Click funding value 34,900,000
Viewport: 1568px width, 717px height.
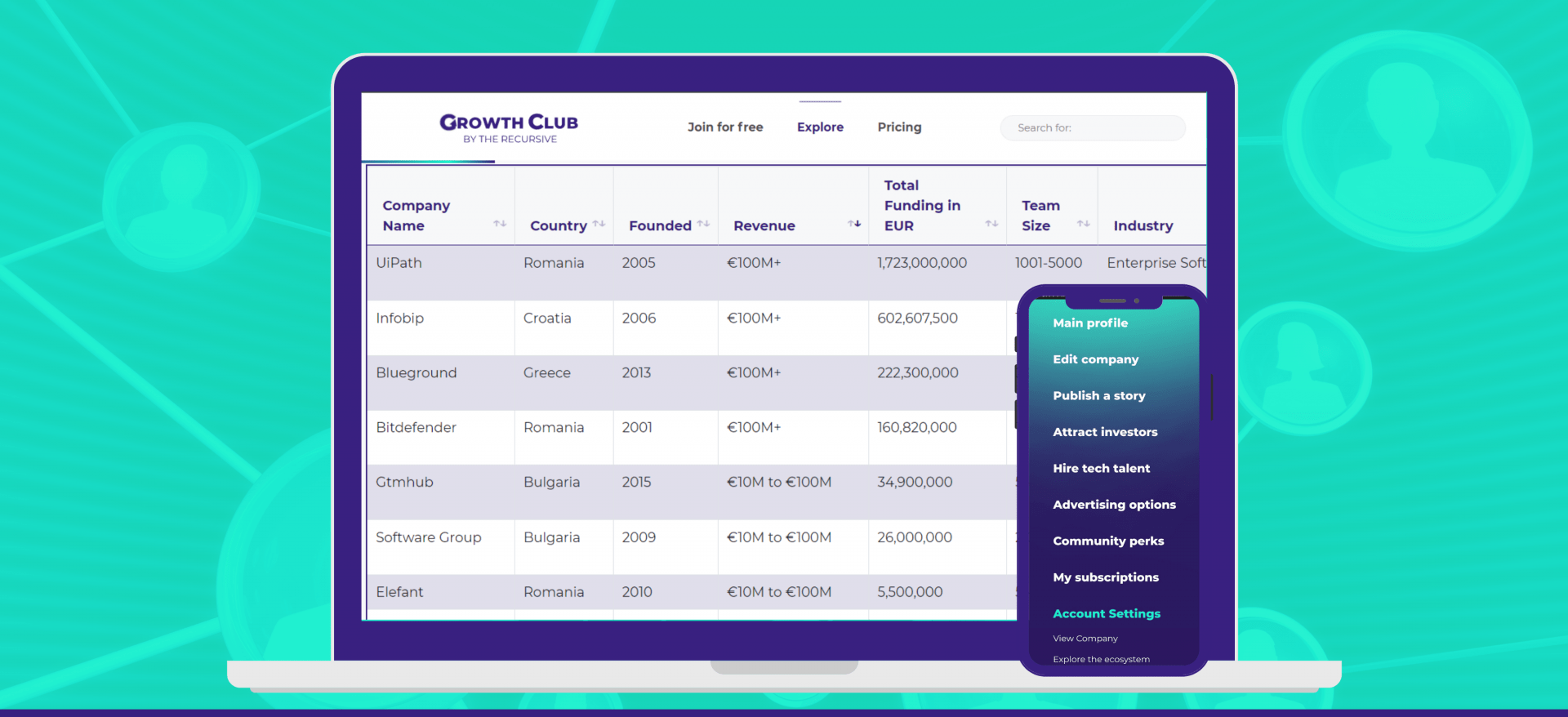(915, 483)
